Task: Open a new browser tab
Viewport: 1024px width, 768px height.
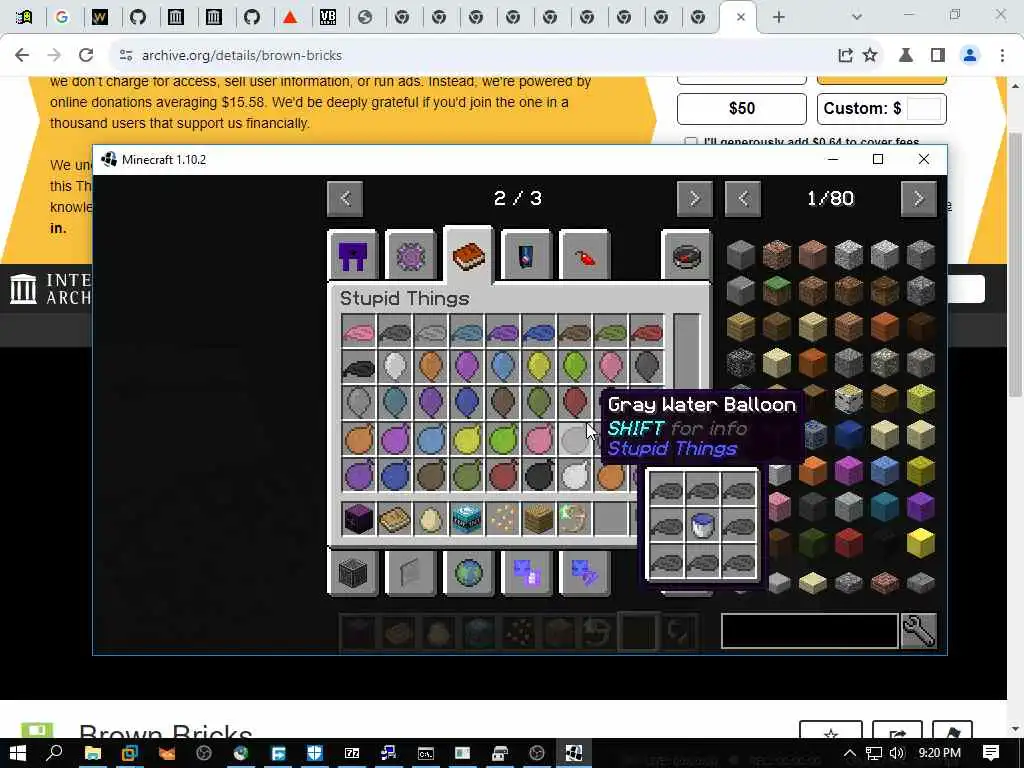Action: [x=778, y=17]
